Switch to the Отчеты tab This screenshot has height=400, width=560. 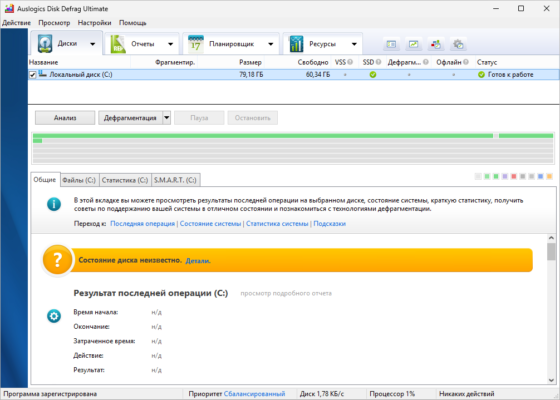[x=142, y=44]
